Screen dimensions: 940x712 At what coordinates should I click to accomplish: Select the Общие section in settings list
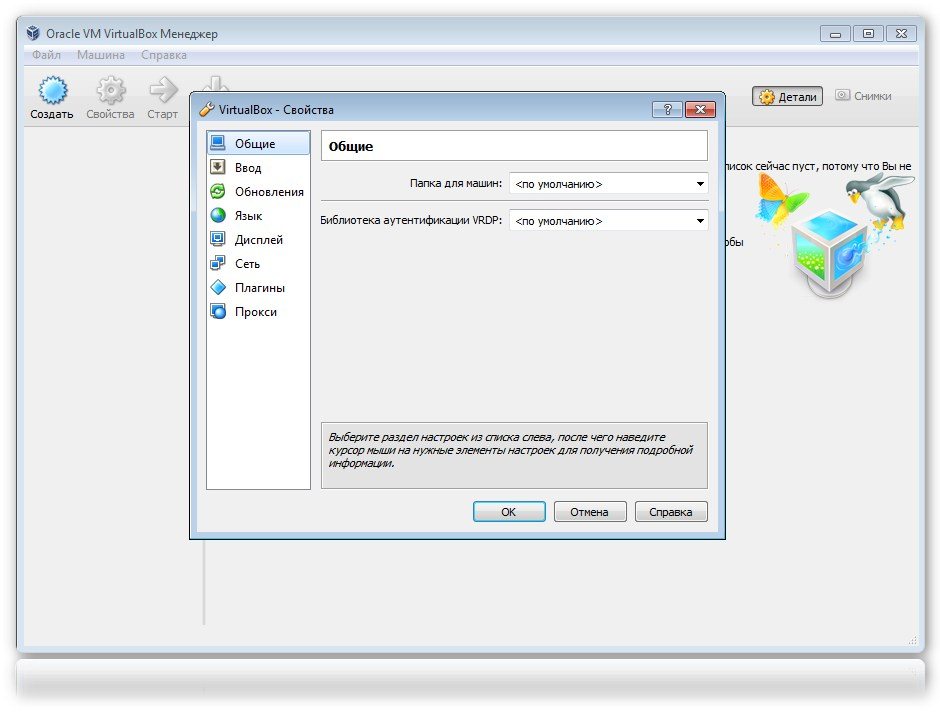(x=254, y=144)
